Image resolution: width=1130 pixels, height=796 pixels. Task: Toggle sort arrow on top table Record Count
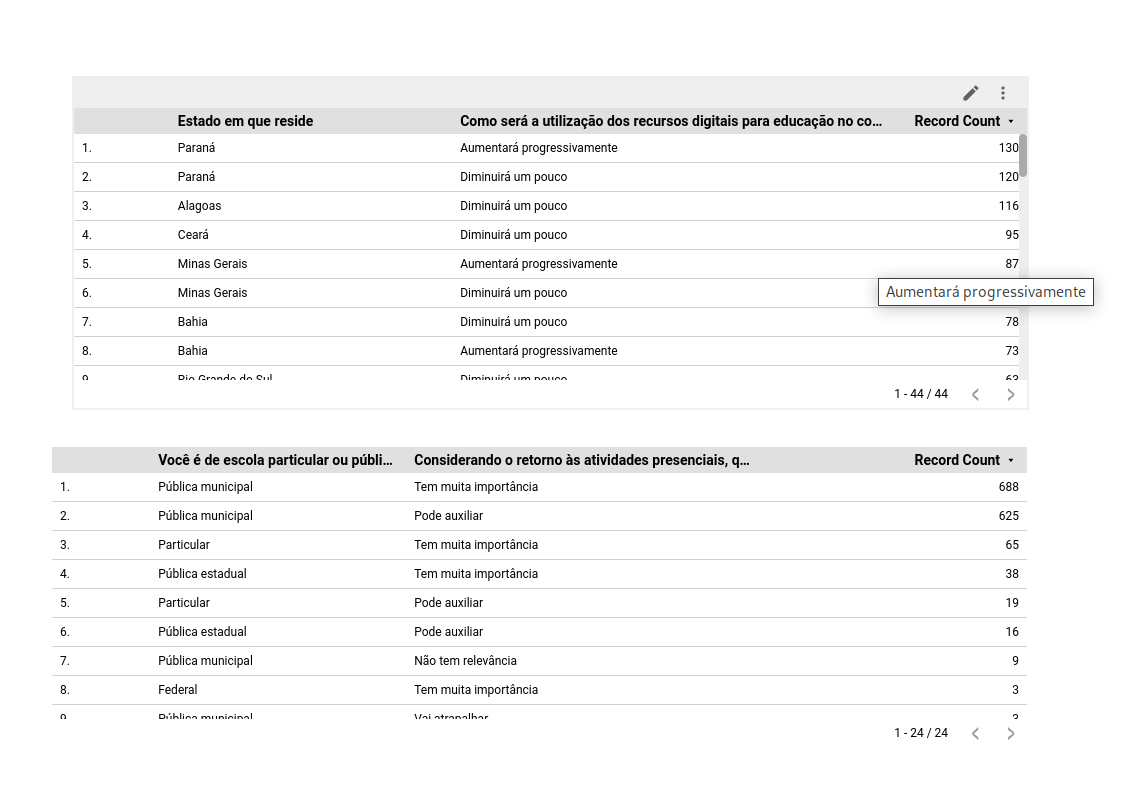(1010, 121)
